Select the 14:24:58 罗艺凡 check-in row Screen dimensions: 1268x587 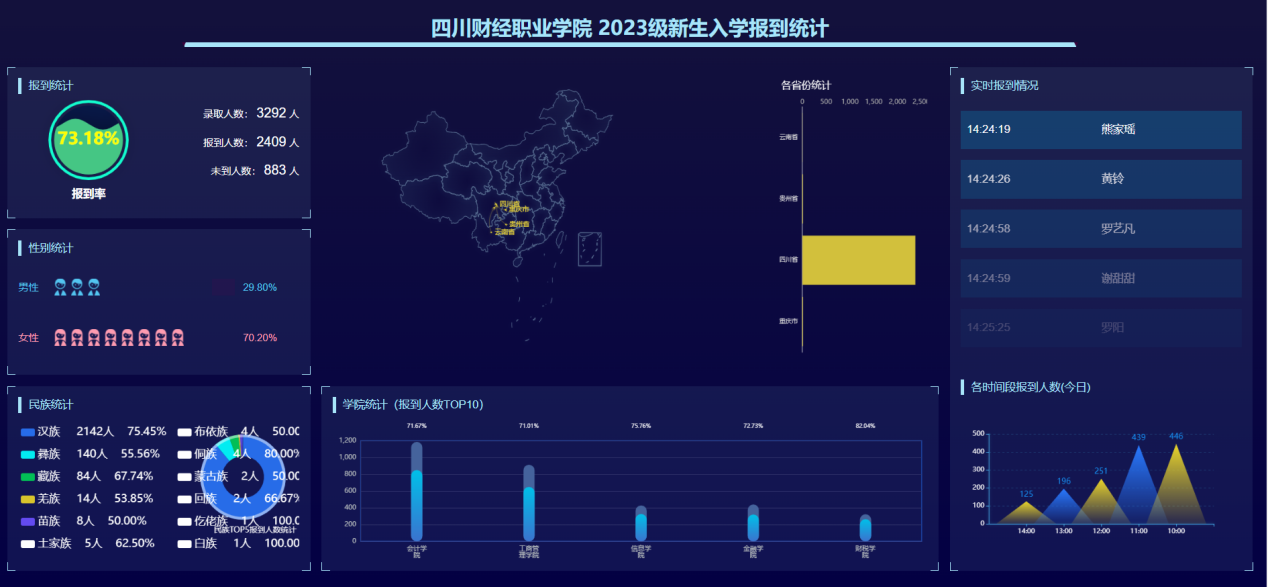click(1101, 229)
